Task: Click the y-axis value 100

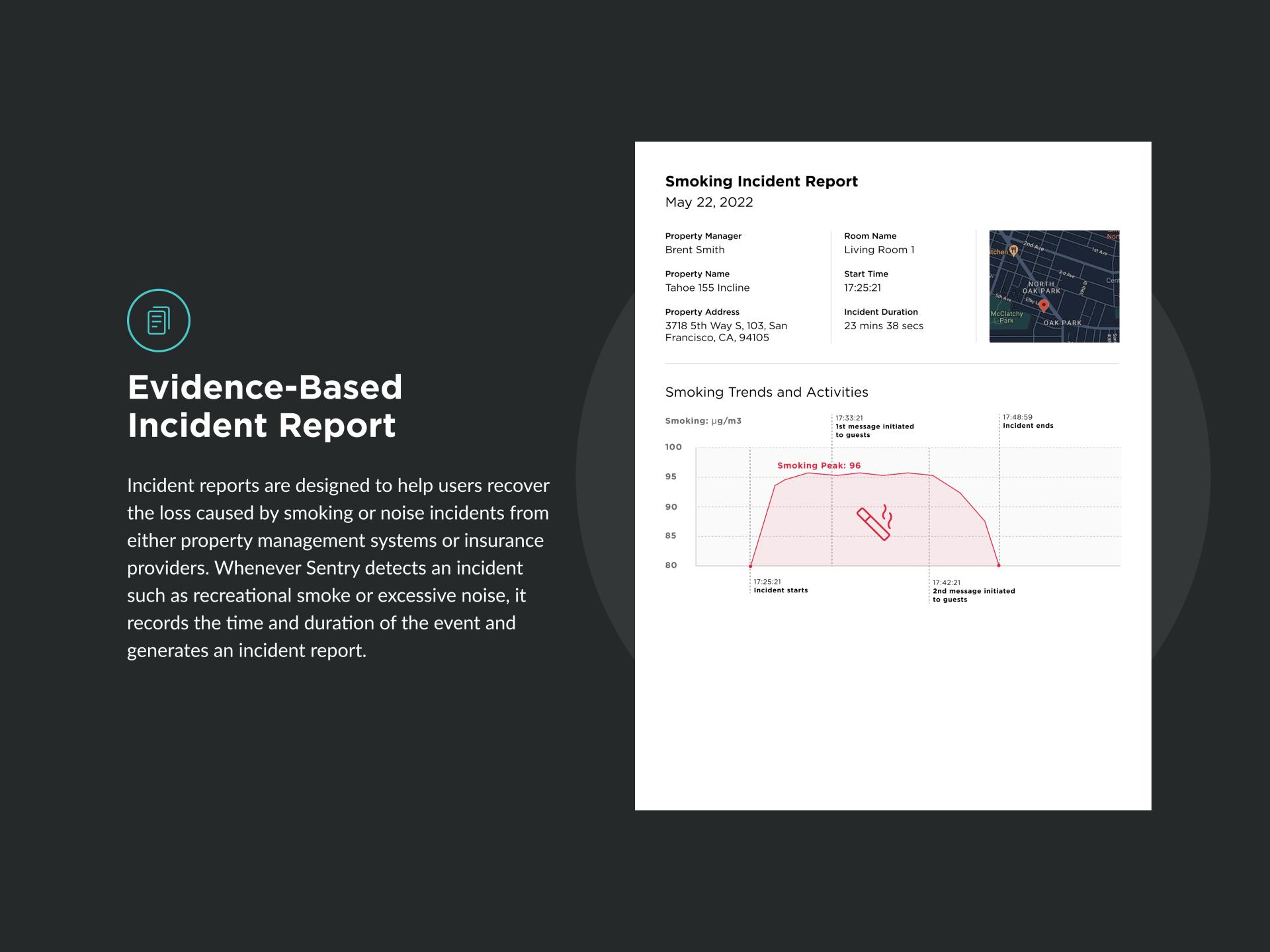Action: (x=673, y=447)
